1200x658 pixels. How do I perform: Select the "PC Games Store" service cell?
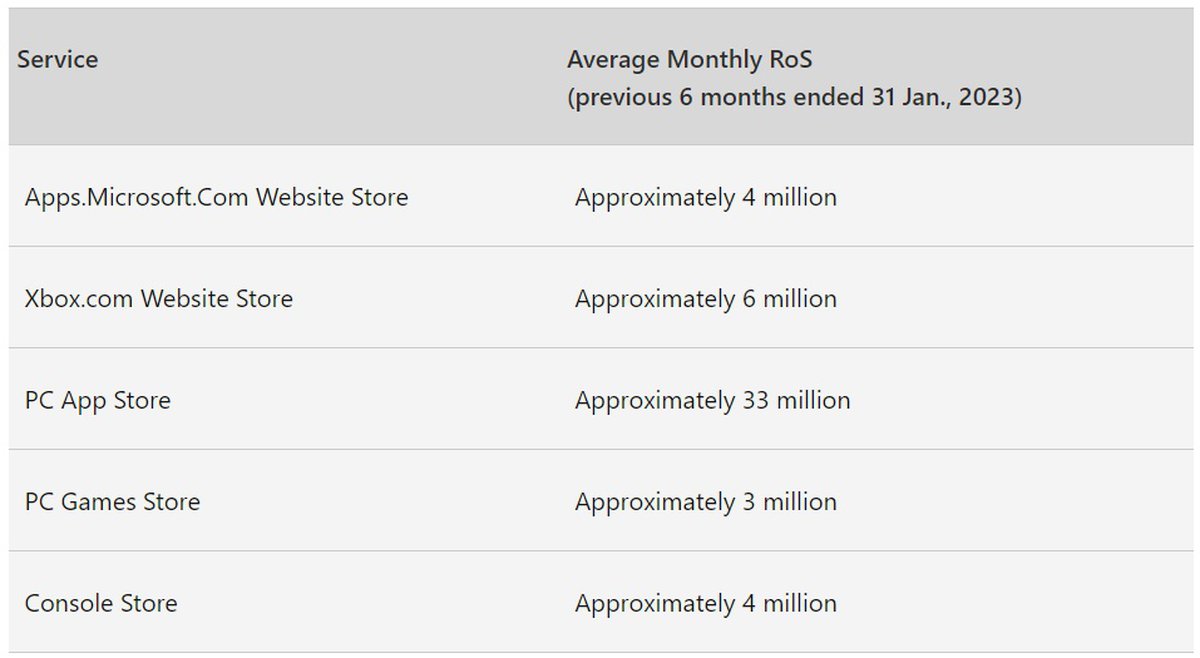pos(112,502)
